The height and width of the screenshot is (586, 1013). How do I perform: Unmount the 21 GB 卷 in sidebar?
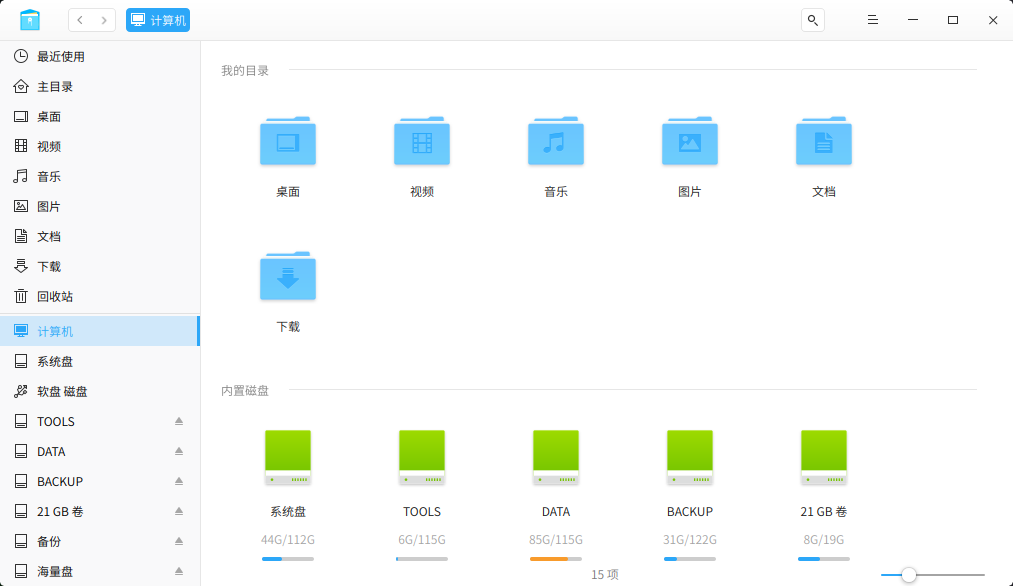point(179,512)
